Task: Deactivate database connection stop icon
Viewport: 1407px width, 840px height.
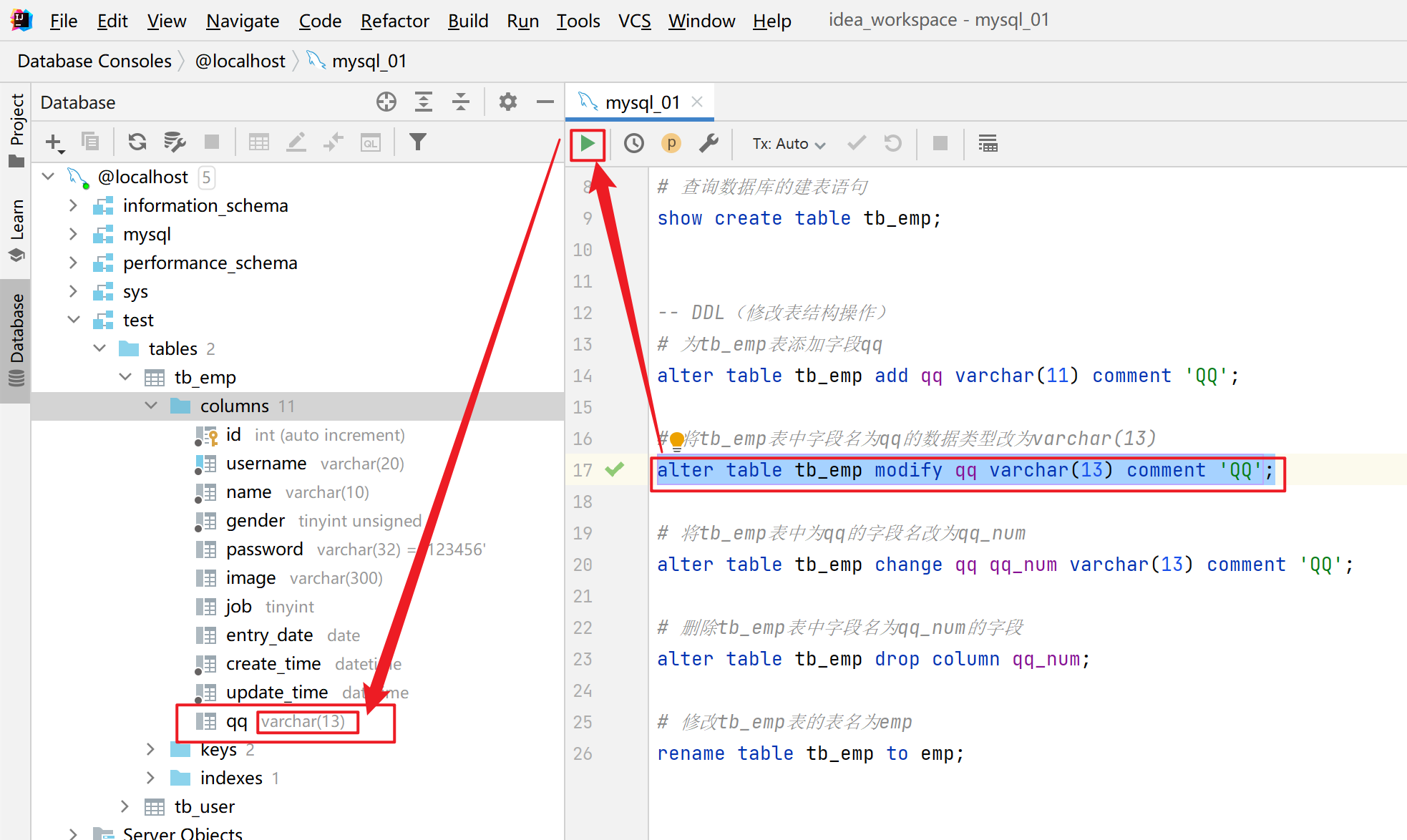Action: [212, 142]
